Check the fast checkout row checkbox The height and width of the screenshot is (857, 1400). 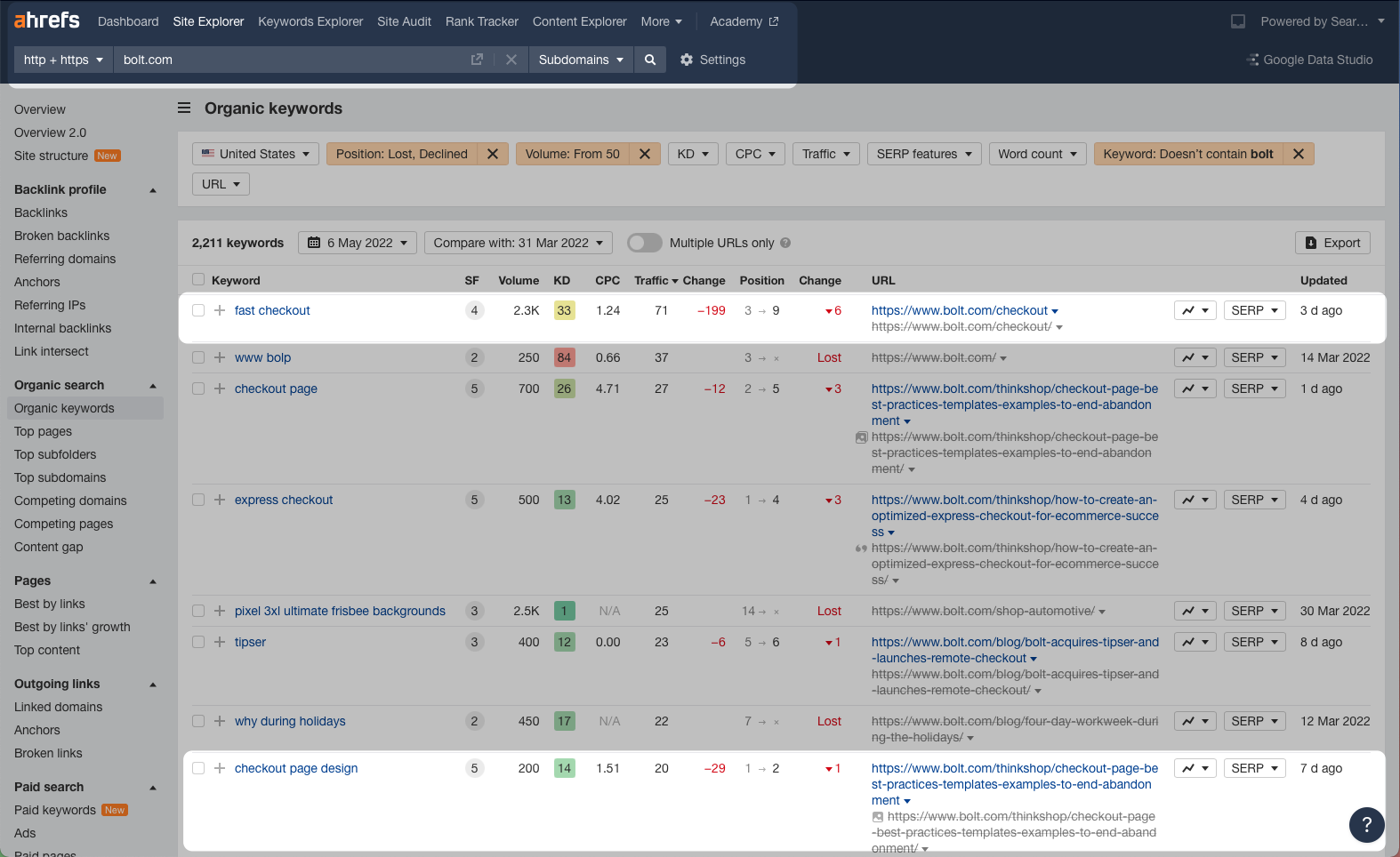coord(198,310)
